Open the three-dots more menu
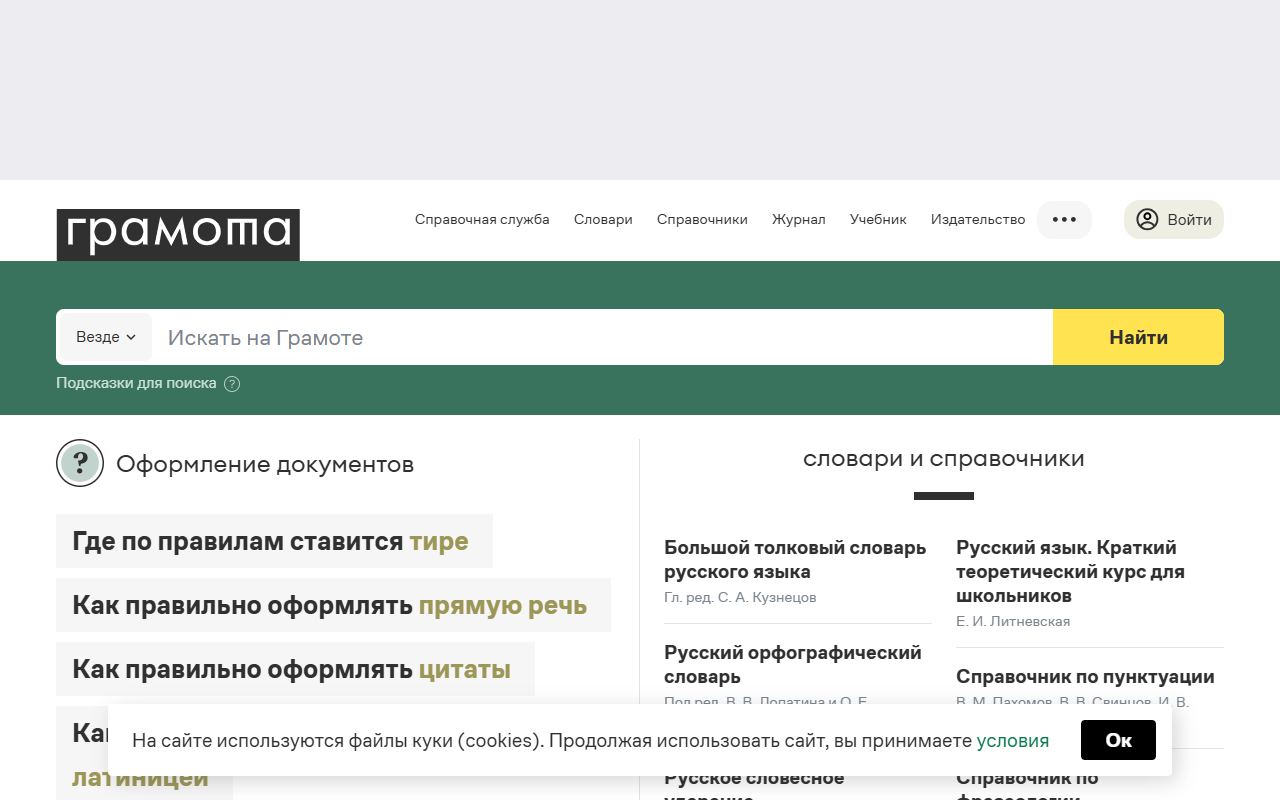This screenshot has width=1280, height=800. [x=1064, y=220]
